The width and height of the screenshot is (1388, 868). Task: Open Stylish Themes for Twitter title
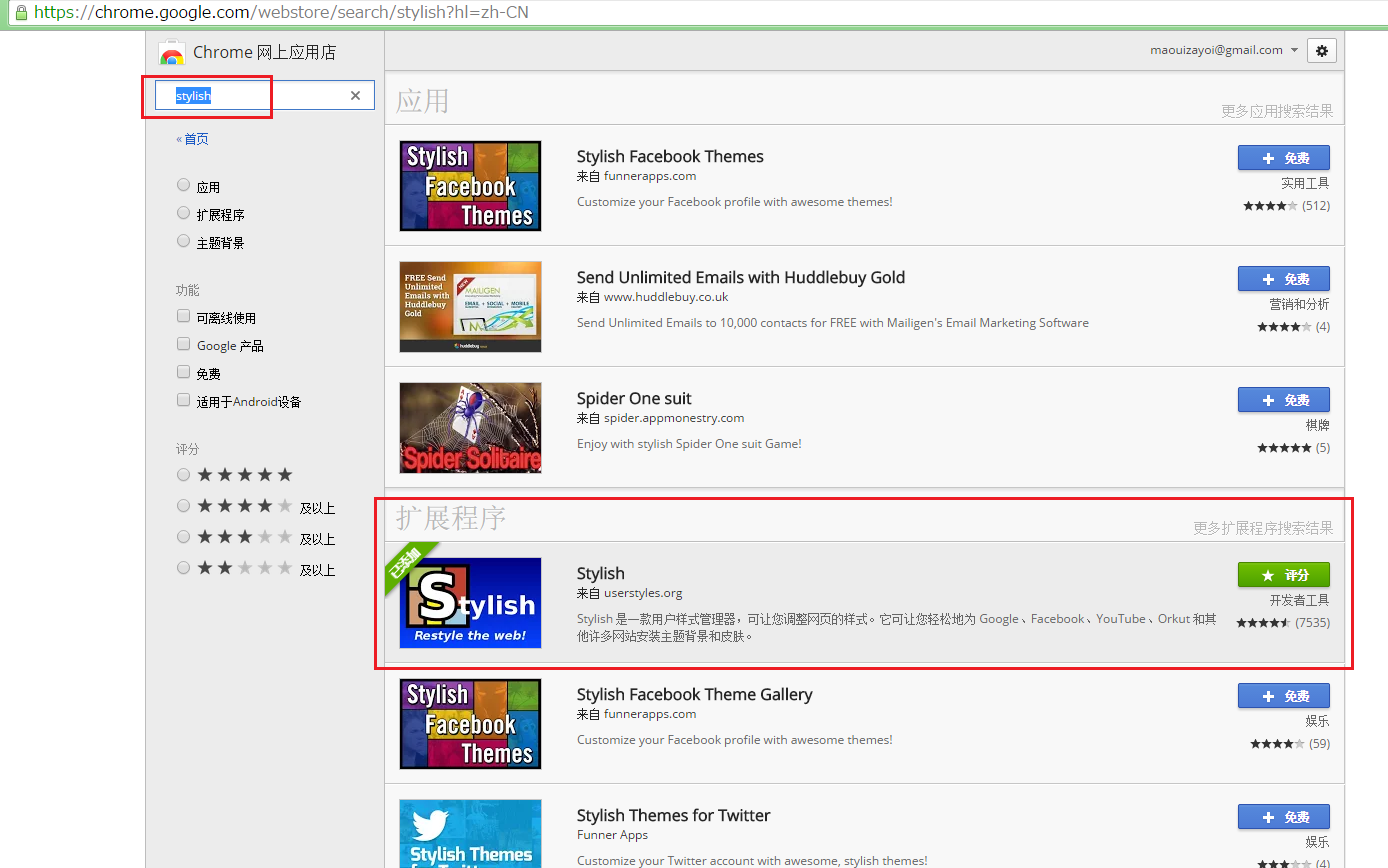tap(674, 815)
